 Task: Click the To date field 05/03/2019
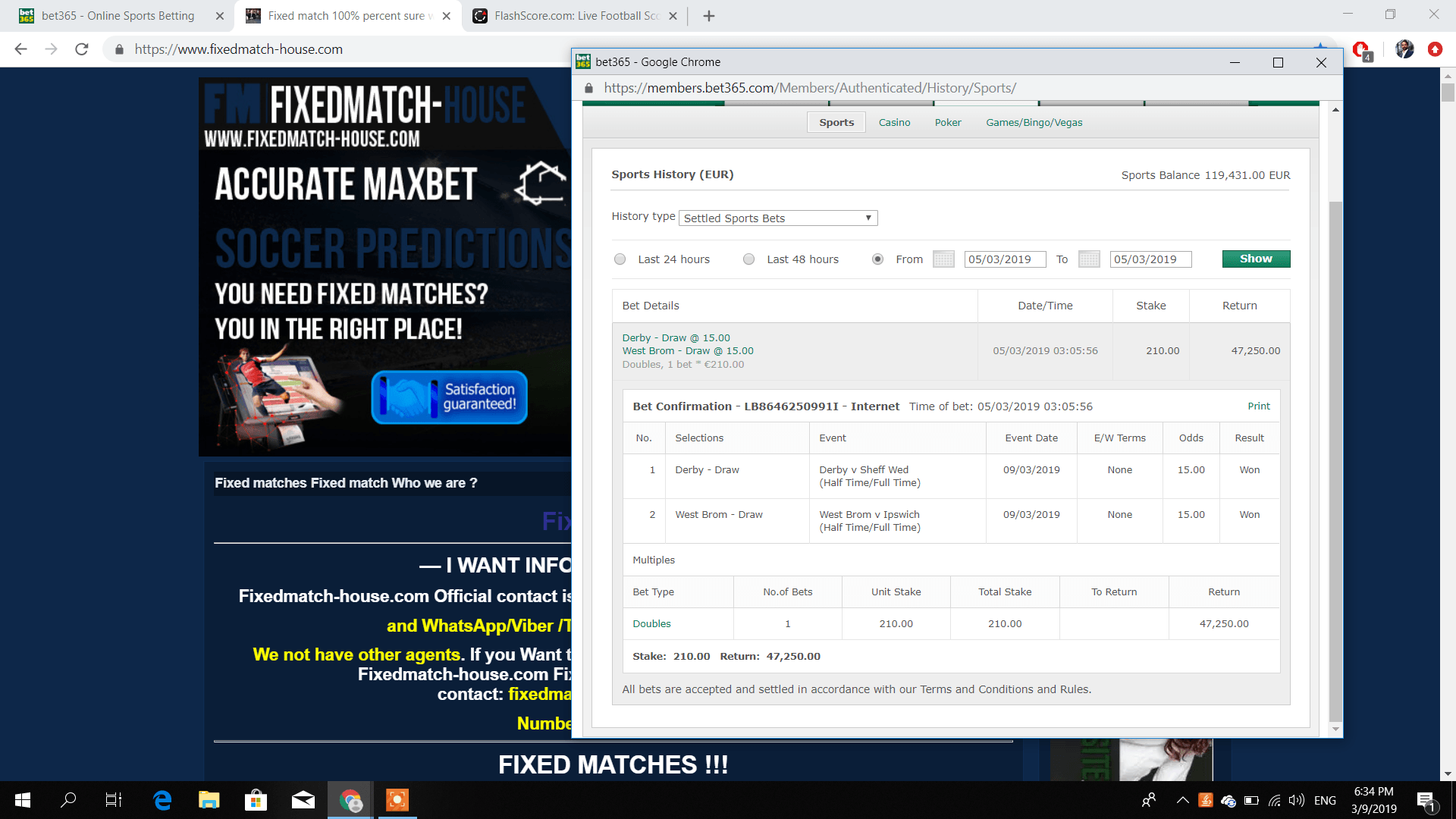[1150, 259]
